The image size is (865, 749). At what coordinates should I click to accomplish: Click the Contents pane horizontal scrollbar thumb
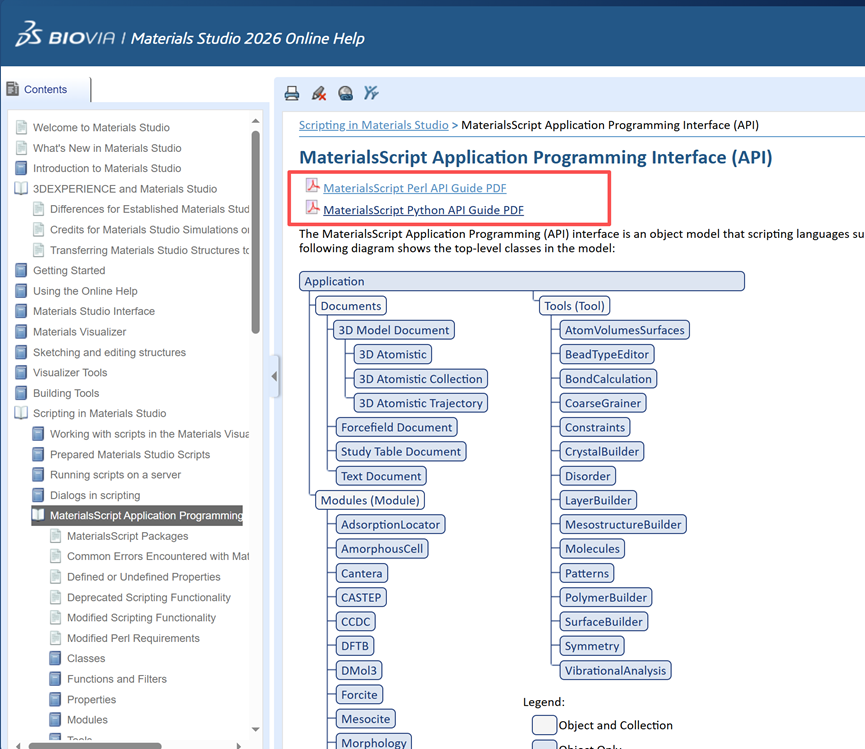95,746
